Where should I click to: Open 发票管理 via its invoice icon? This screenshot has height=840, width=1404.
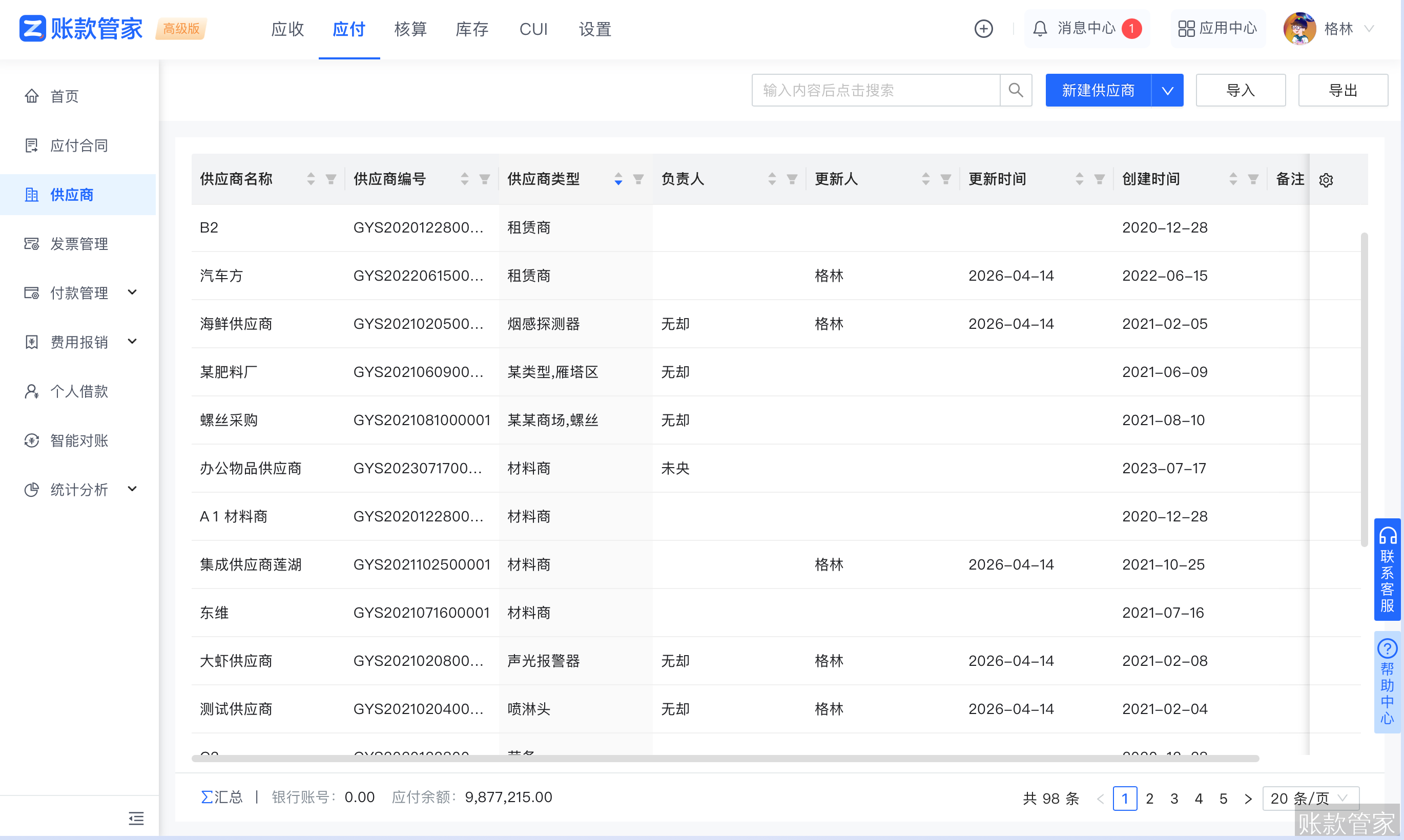click(x=32, y=243)
